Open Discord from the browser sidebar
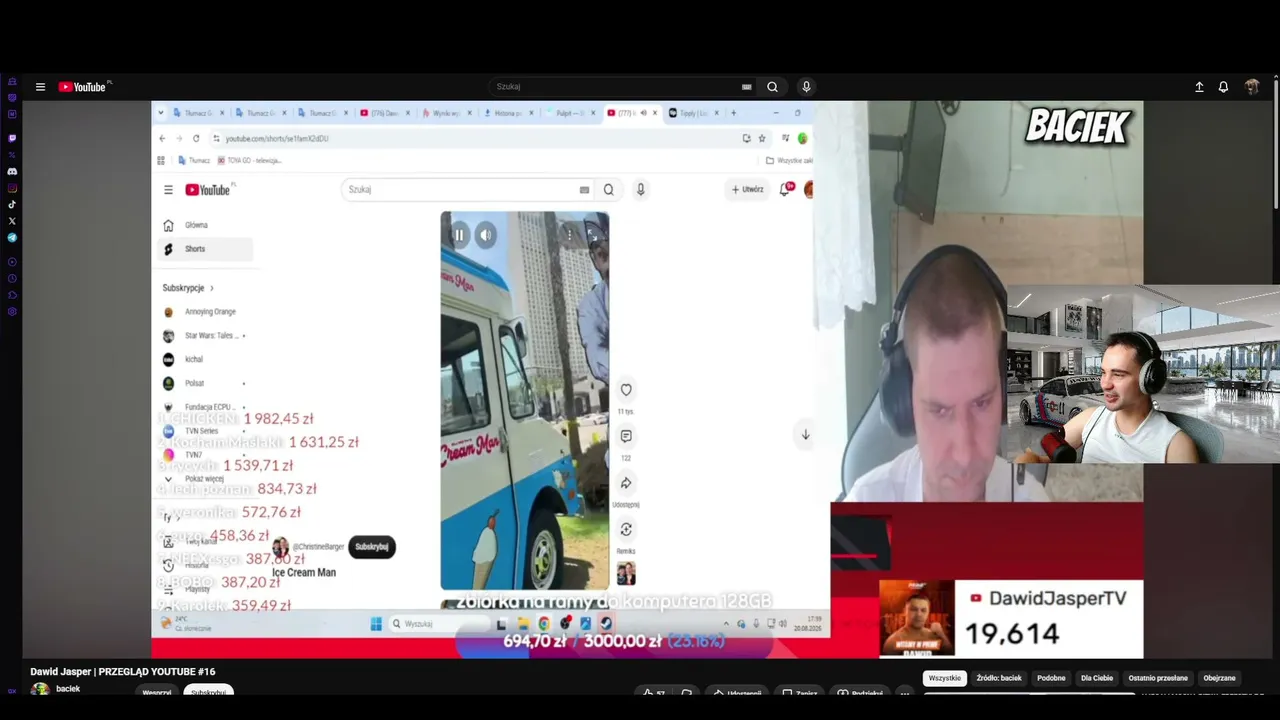Viewport: 1280px width, 720px height. click(x=12, y=171)
